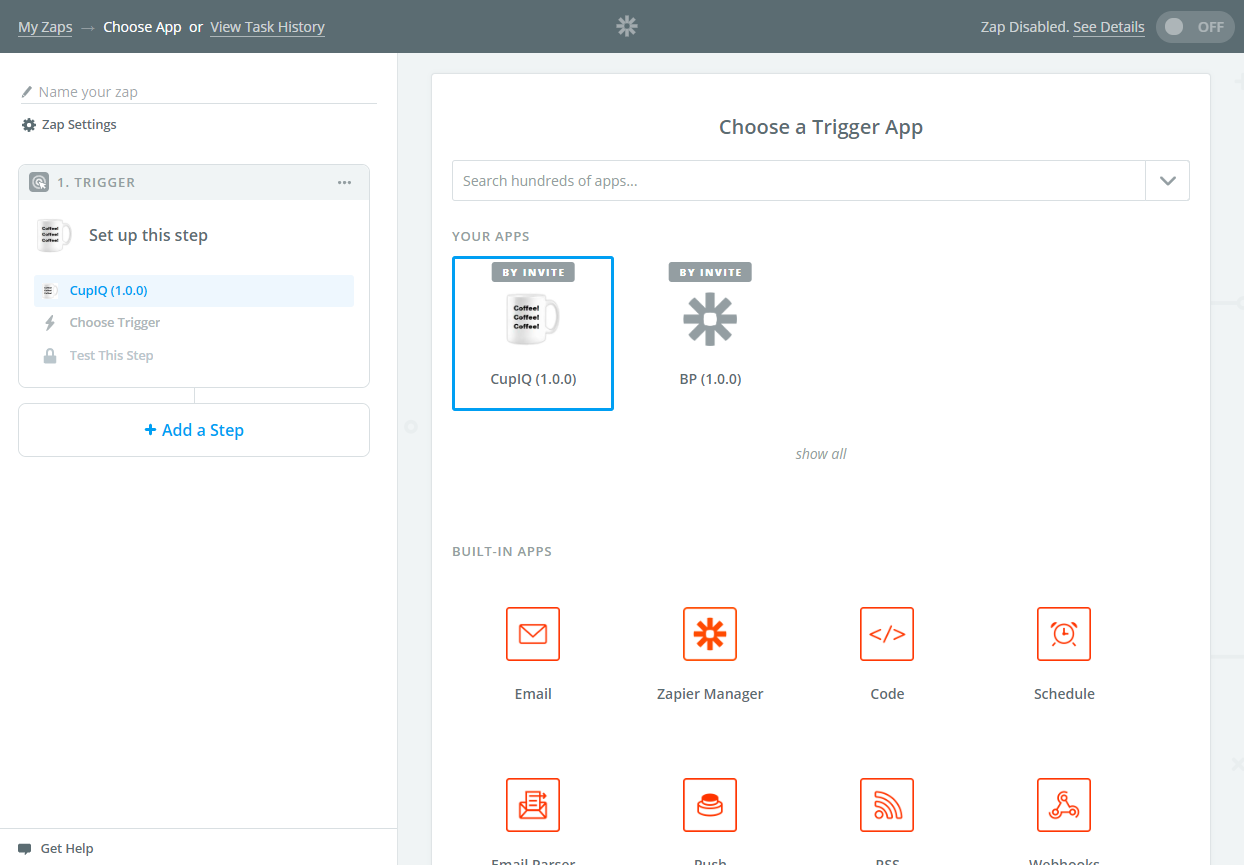Click the Code app label

(887, 694)
